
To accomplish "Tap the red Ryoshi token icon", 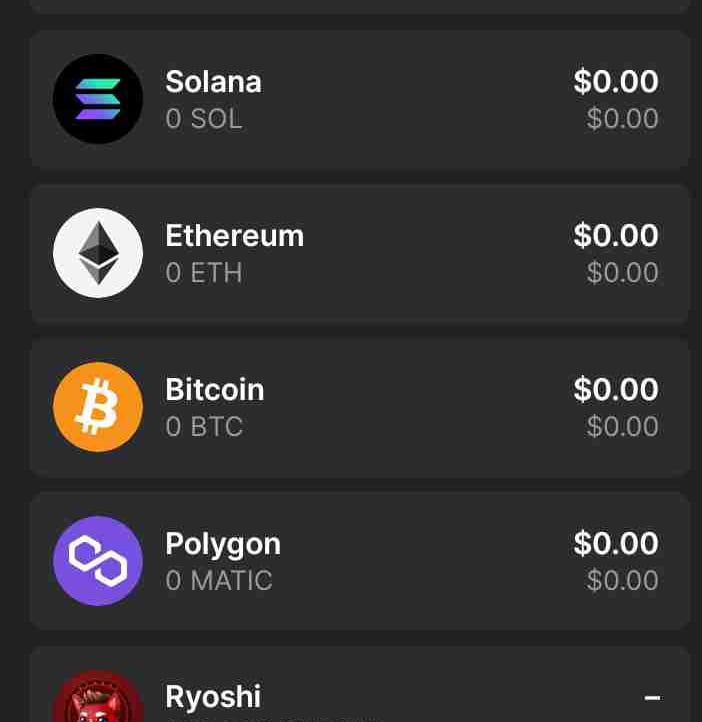I will coord(98,696).
